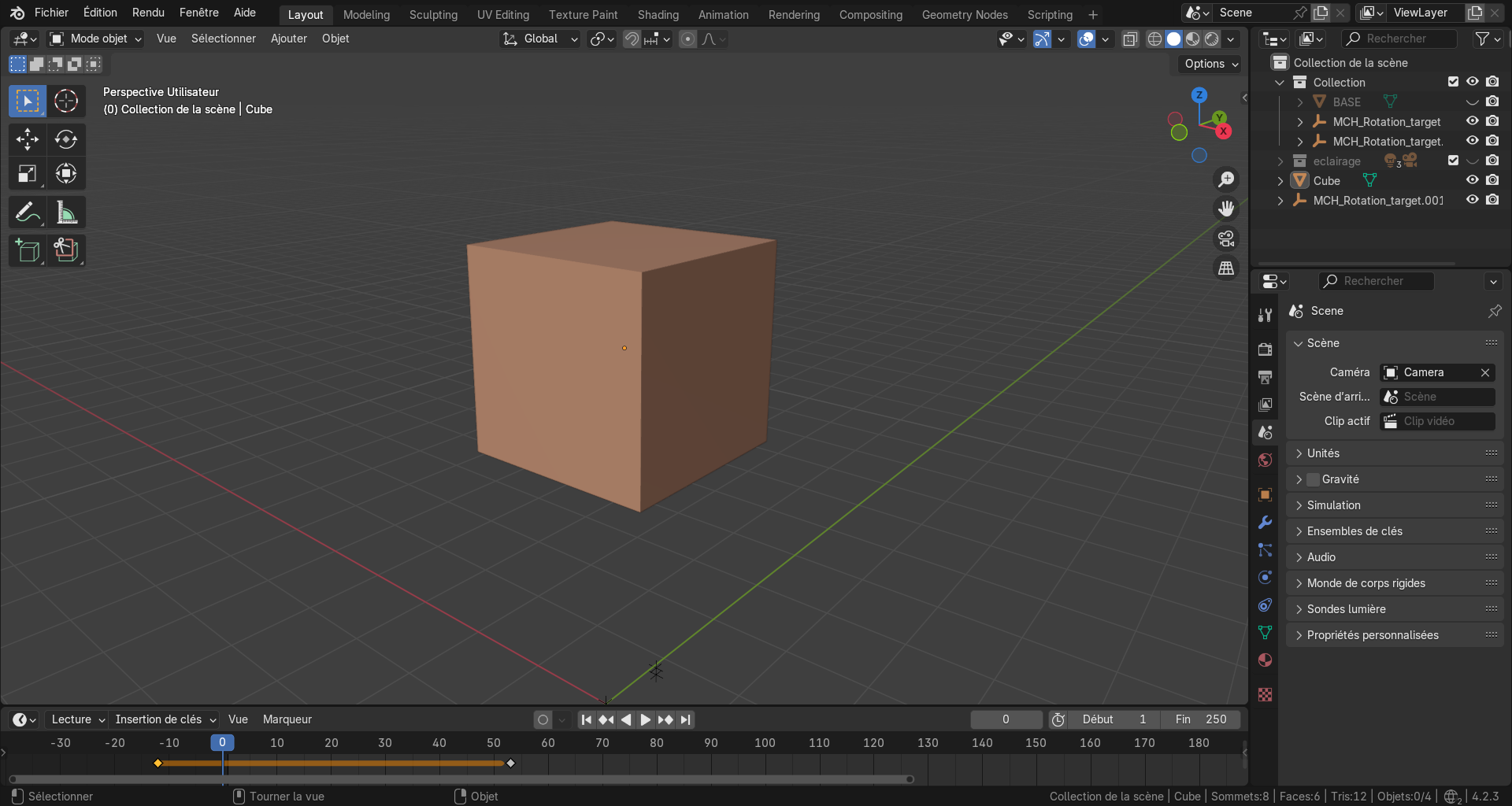Open the Material properties tab
The image size is (1512, 806).
pos(1265,660)
